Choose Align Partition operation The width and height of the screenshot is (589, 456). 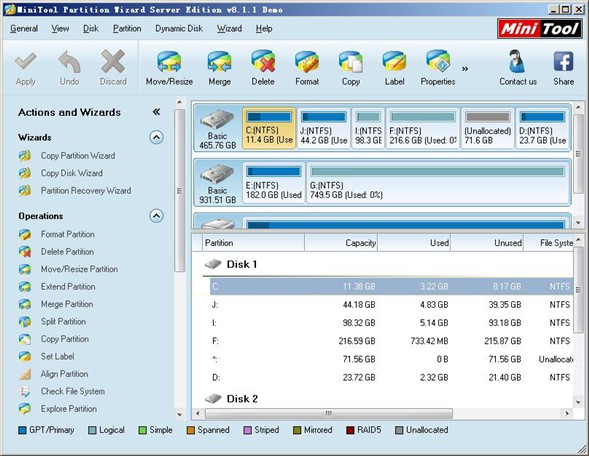click(x=64, y=374)
